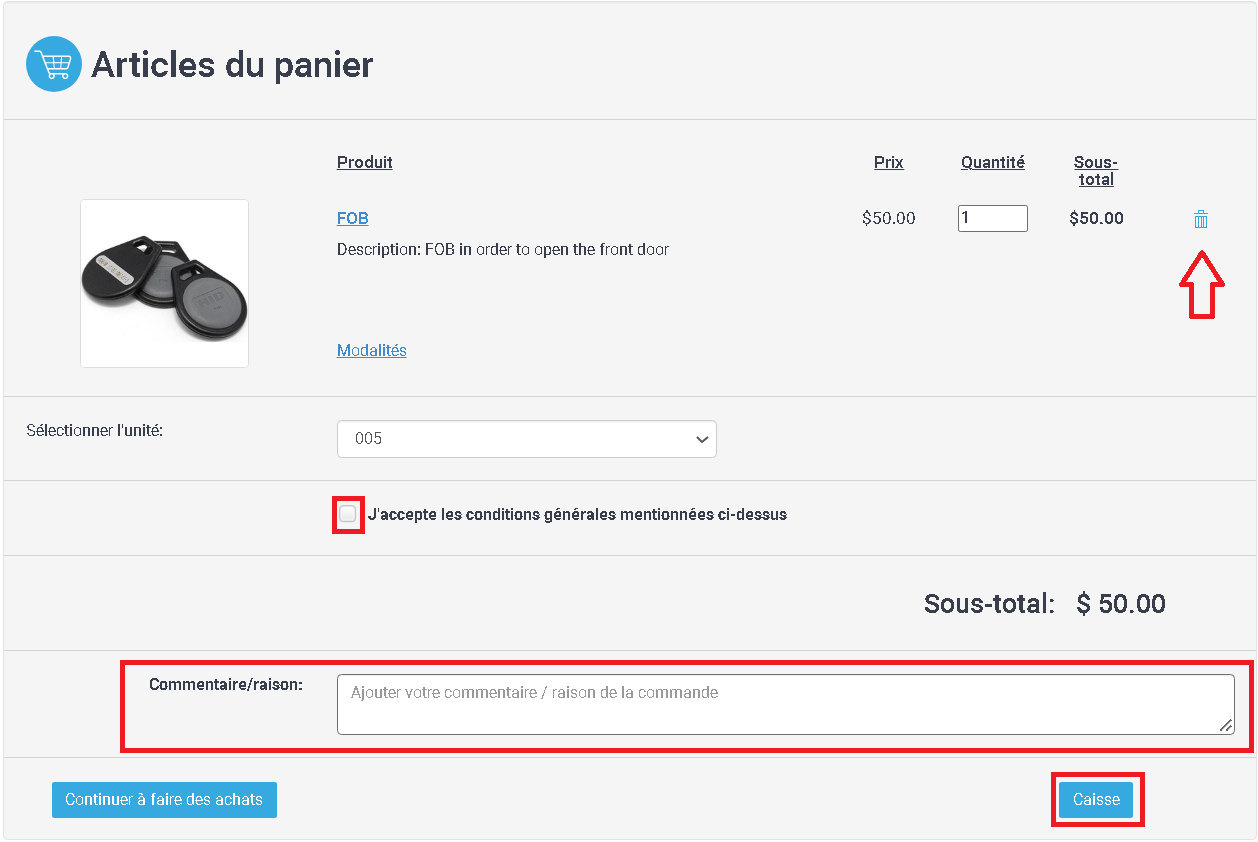Click the Produit column header
Screen dimensions: 1258x842
tap(365, 162)
